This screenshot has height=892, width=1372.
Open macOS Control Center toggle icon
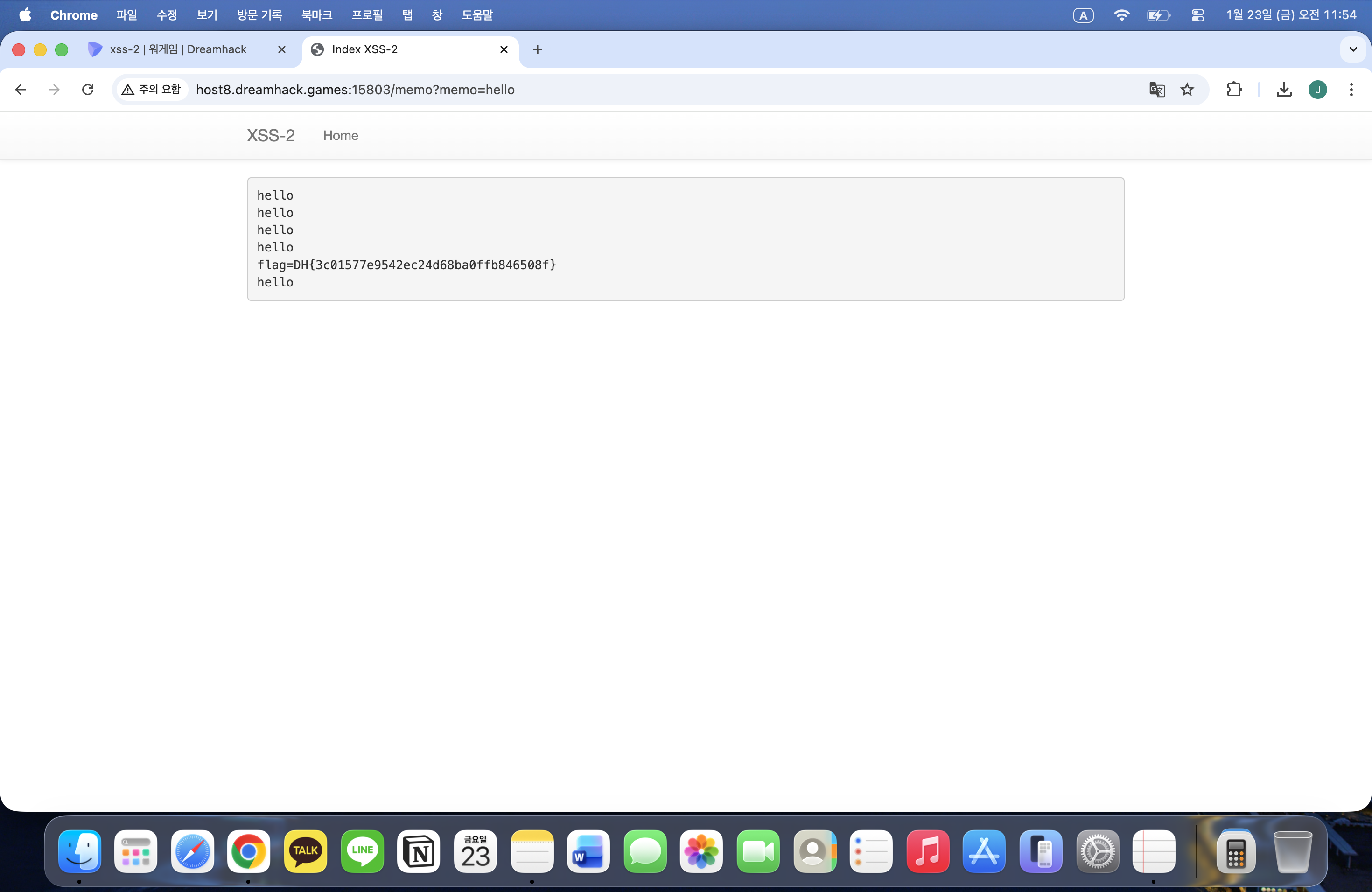(x=1197, y=15)
